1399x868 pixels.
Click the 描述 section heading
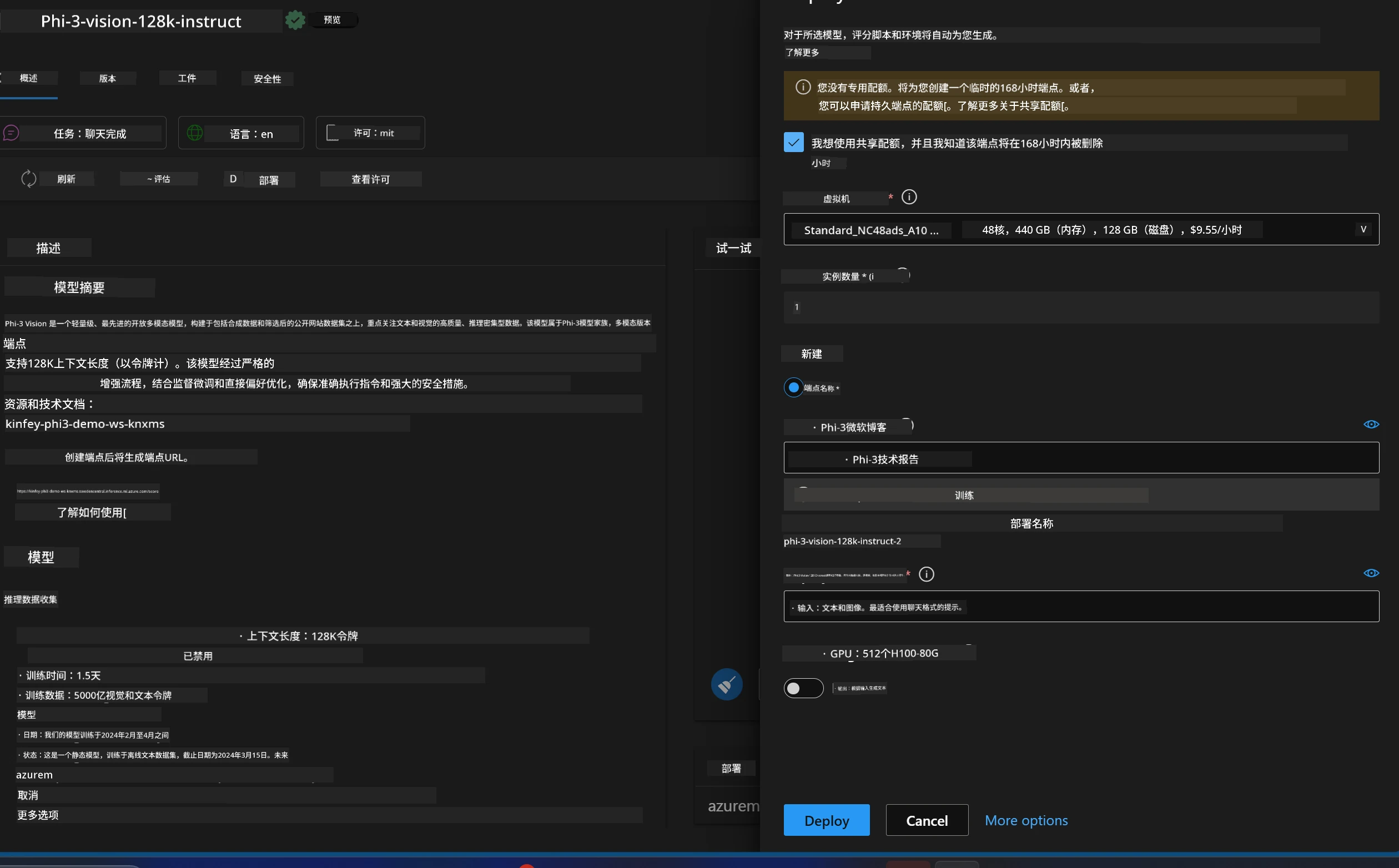49,248
